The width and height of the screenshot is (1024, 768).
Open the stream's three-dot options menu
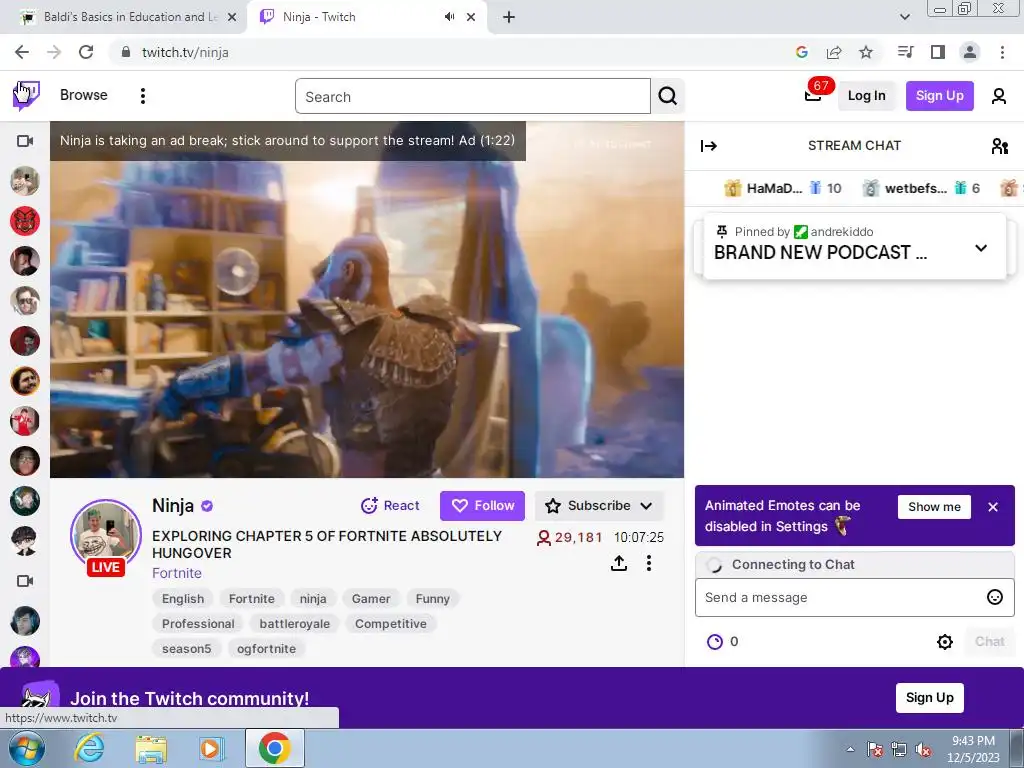click(x=648, y=563)
